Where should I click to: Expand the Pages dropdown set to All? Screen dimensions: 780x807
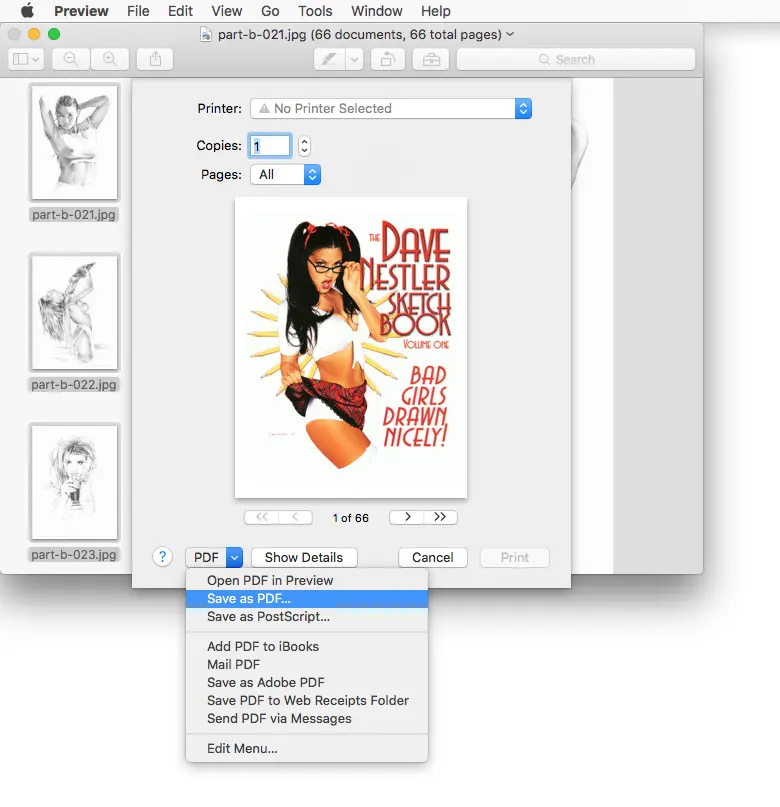285,174
